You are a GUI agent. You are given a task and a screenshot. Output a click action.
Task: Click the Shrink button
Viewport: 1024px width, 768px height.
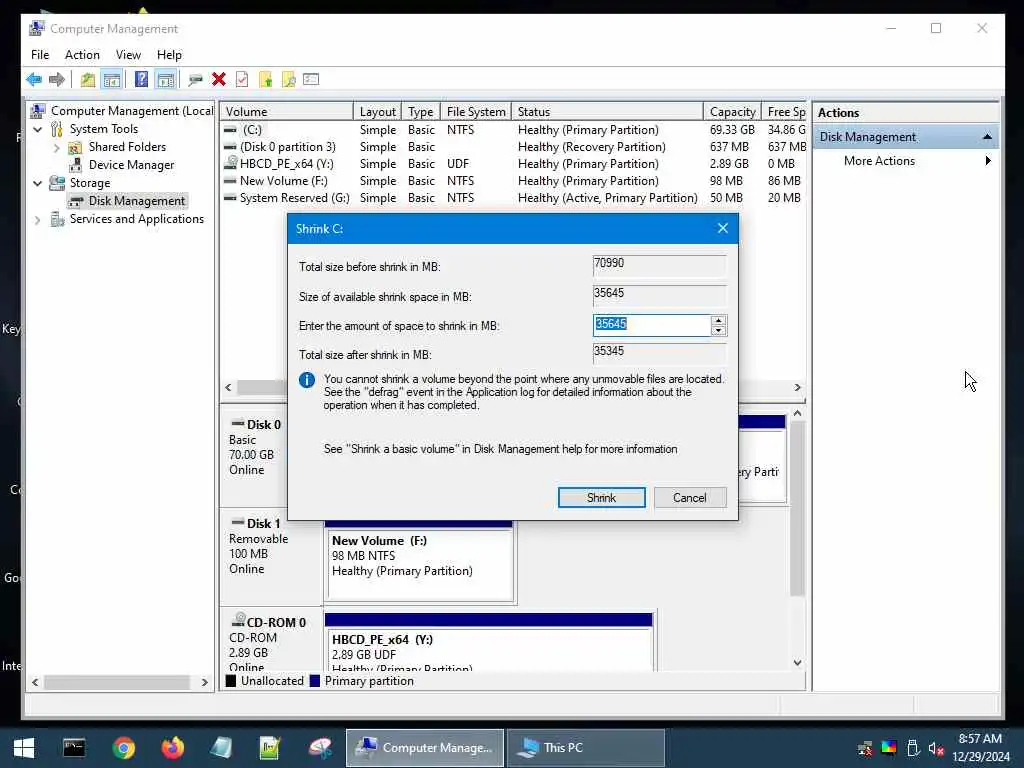[x=601, y=498]
